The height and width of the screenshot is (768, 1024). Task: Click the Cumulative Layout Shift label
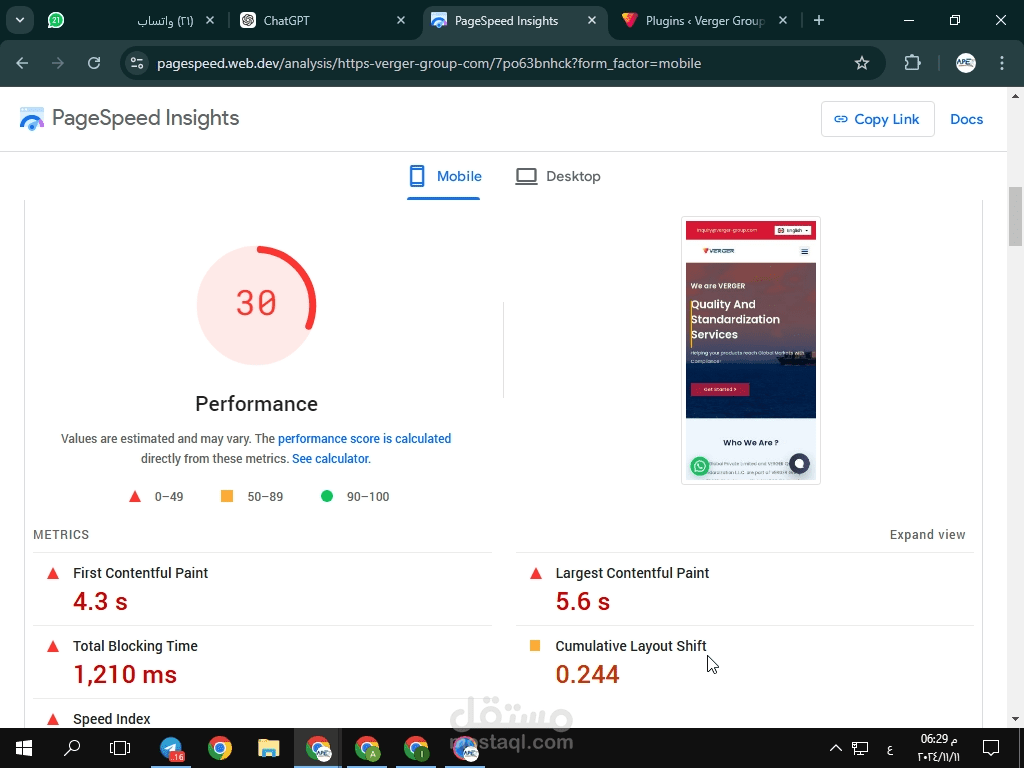pos(631,646)
